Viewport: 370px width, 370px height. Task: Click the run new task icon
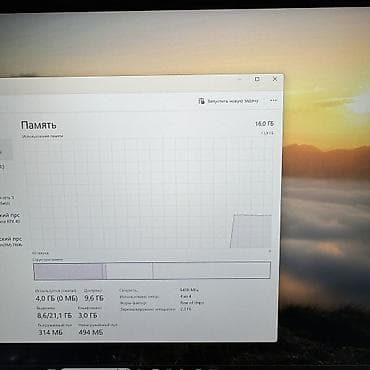(x=201, y=101)
